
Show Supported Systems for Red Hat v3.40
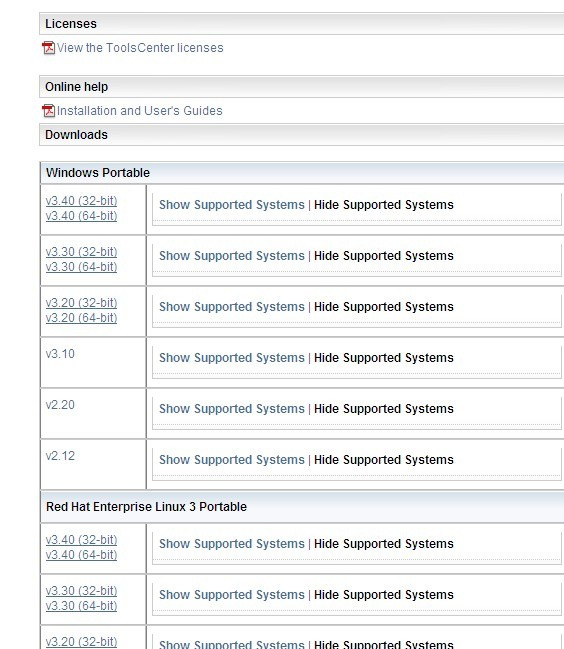tap(232, 543)
